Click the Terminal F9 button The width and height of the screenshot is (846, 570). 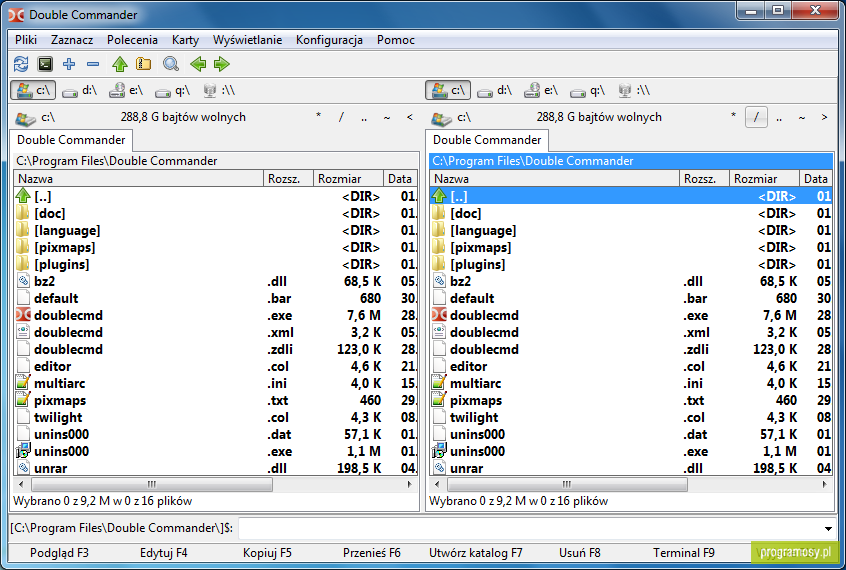click(684, 553)
